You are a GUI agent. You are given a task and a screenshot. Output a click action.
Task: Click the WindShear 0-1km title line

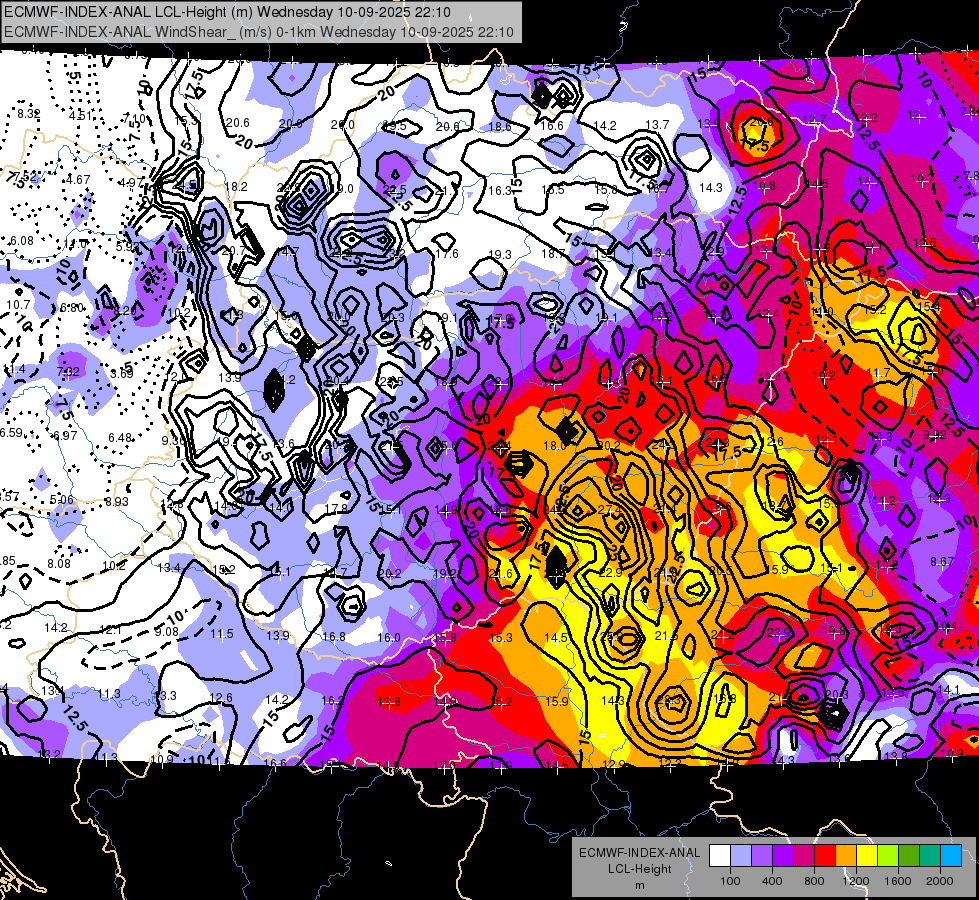pyautogui.click(x=258, y=31)
